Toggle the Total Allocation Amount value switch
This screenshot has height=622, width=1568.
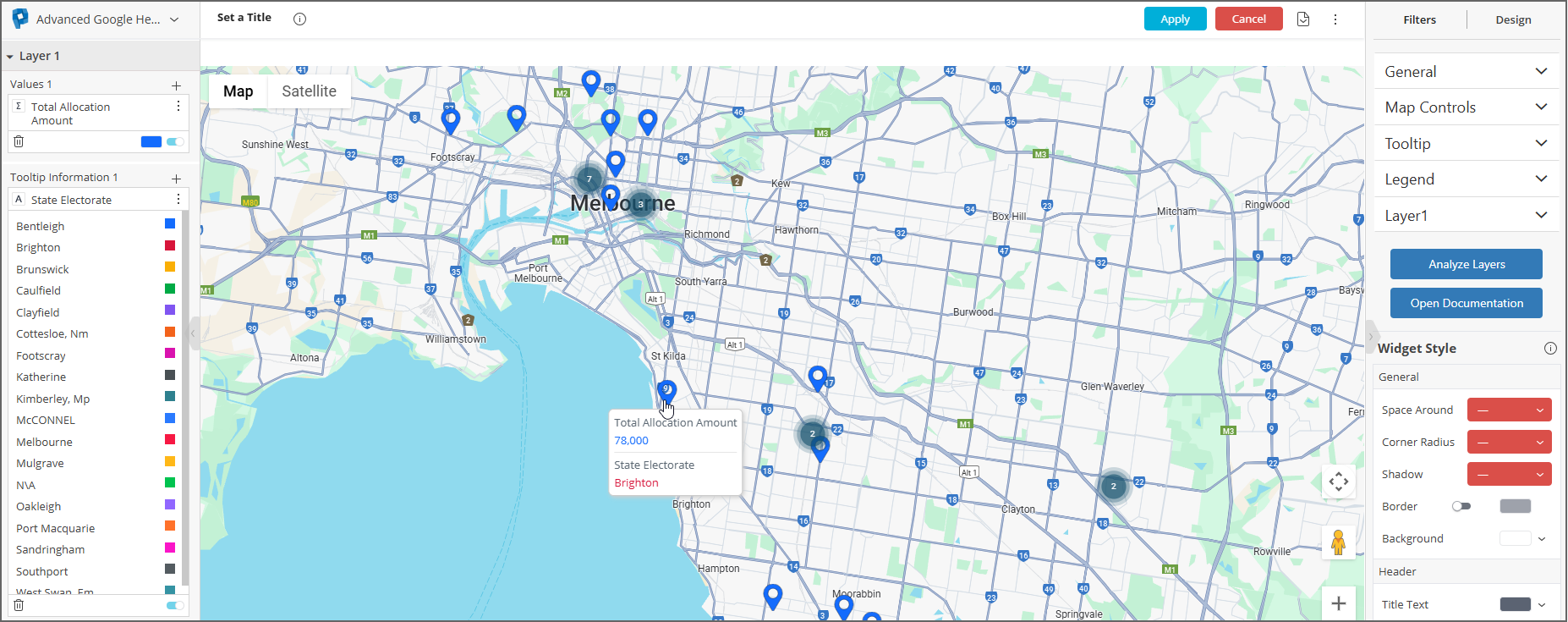(175, 141)
